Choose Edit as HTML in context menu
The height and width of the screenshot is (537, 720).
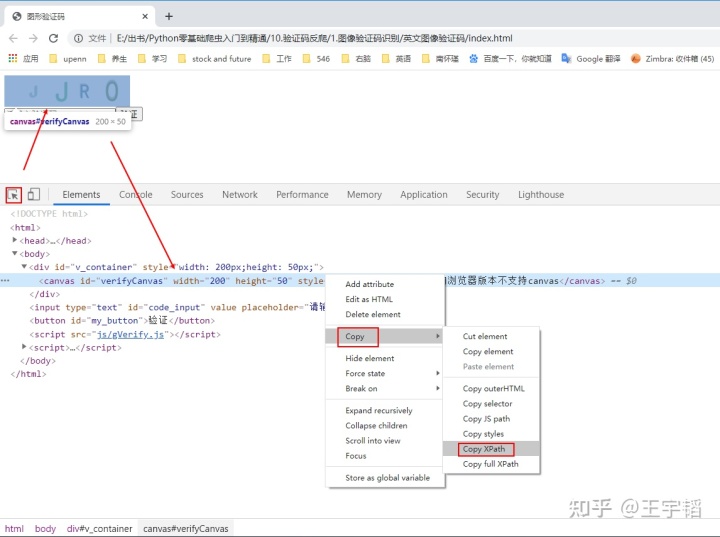click(x=369, y=300)
